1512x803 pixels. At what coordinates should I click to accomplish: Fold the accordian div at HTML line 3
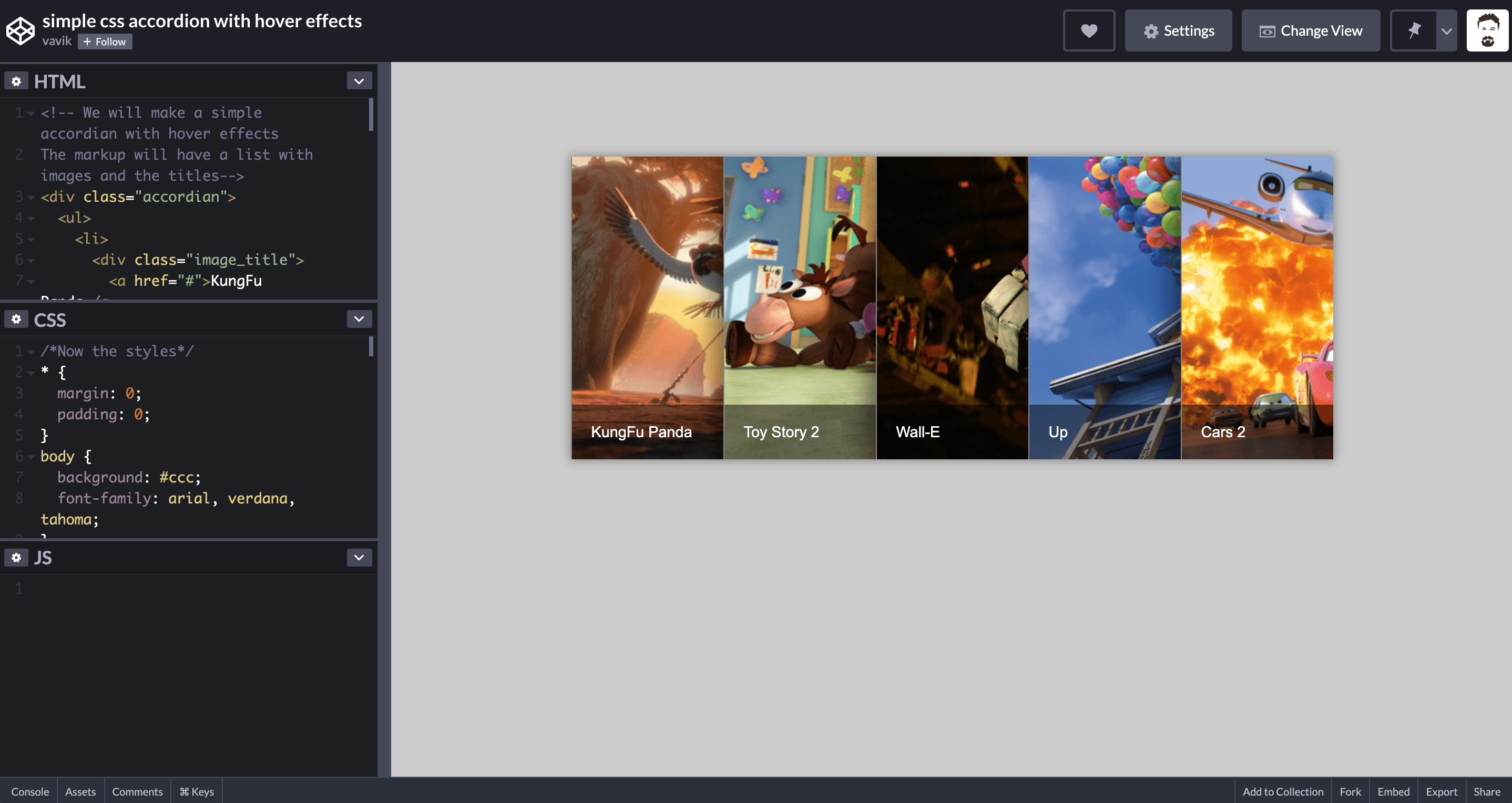click(x=31, y=197)
